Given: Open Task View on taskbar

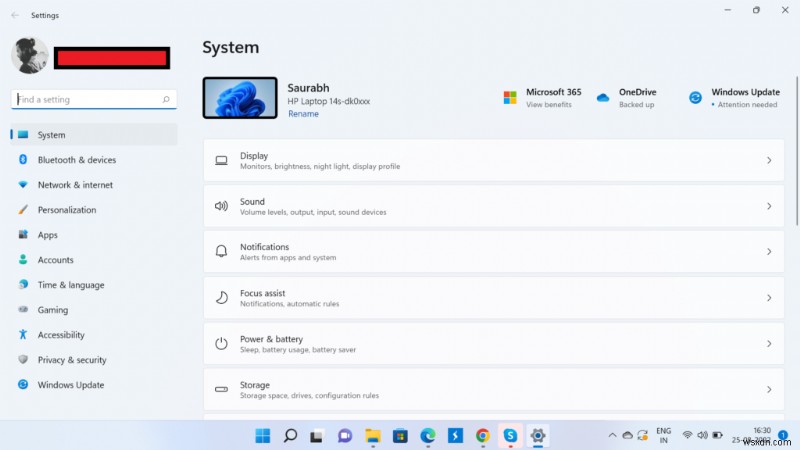Looking at the screenshot, I should [317, 436].
